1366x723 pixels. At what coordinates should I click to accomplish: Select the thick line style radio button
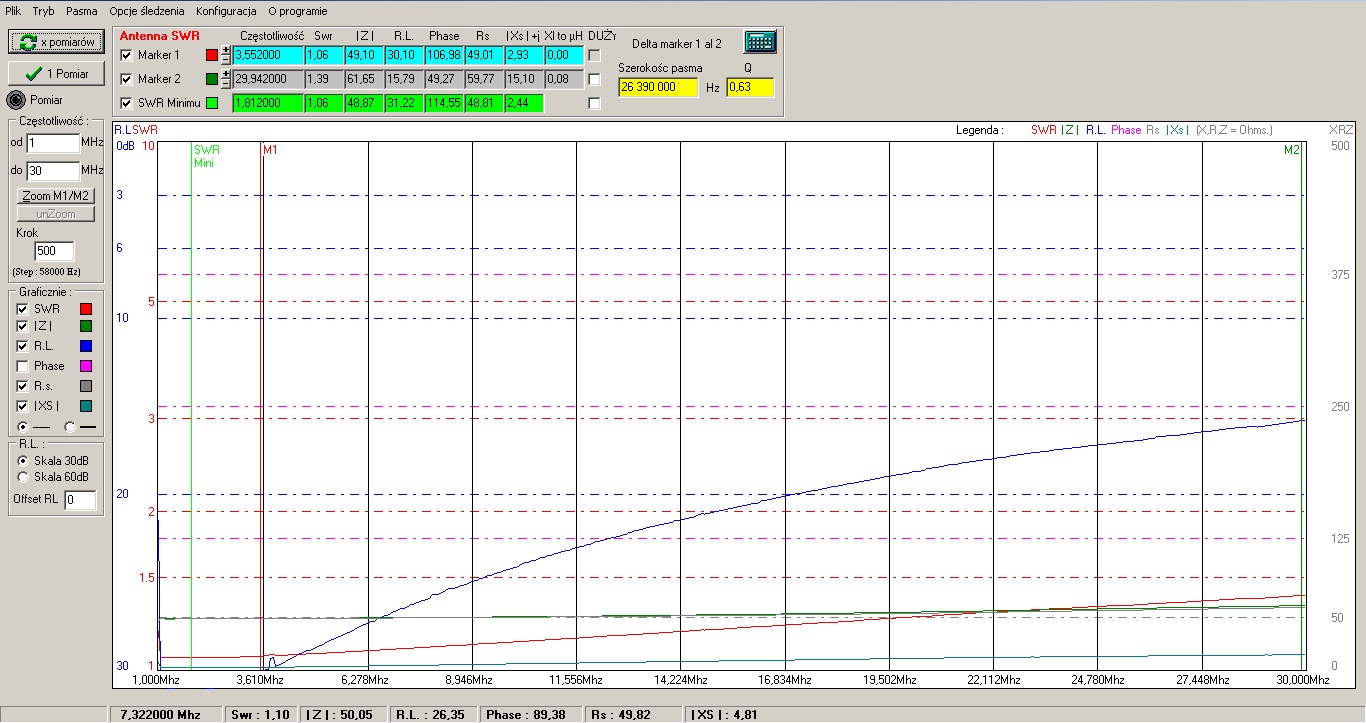69,426
